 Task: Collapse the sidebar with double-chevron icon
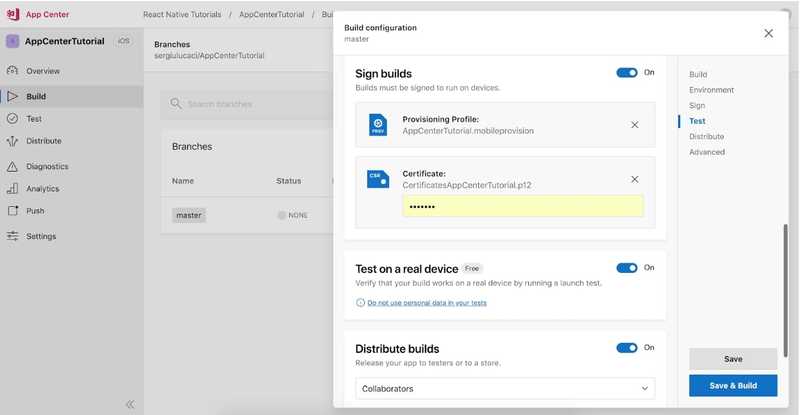point(130,404)
